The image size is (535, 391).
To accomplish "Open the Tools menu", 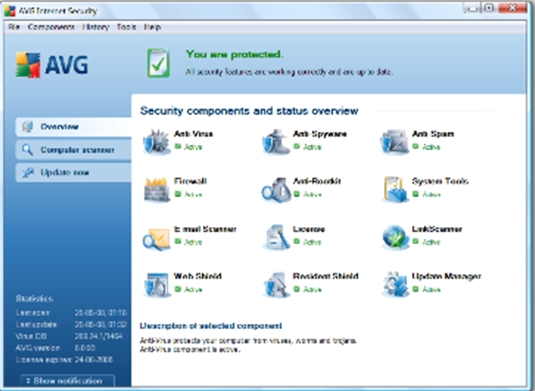I will [126, 27].
